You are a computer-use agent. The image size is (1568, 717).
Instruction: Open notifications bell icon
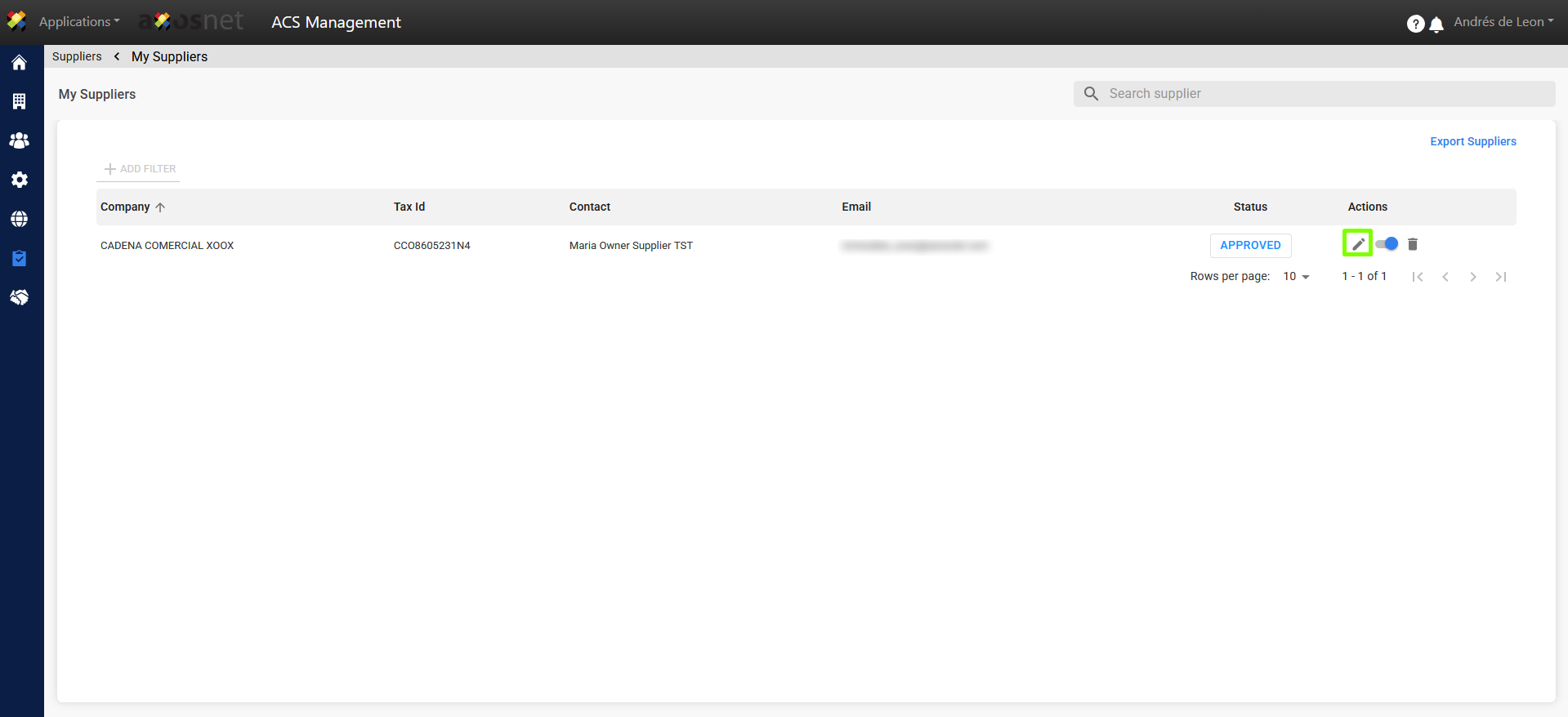pyautogui.click(x=1436, y=24)
